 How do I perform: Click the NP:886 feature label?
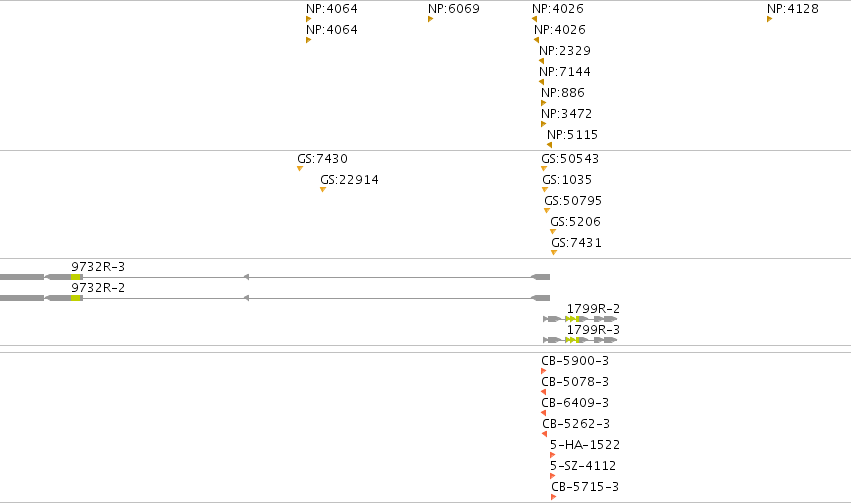[x=563, y=93]
